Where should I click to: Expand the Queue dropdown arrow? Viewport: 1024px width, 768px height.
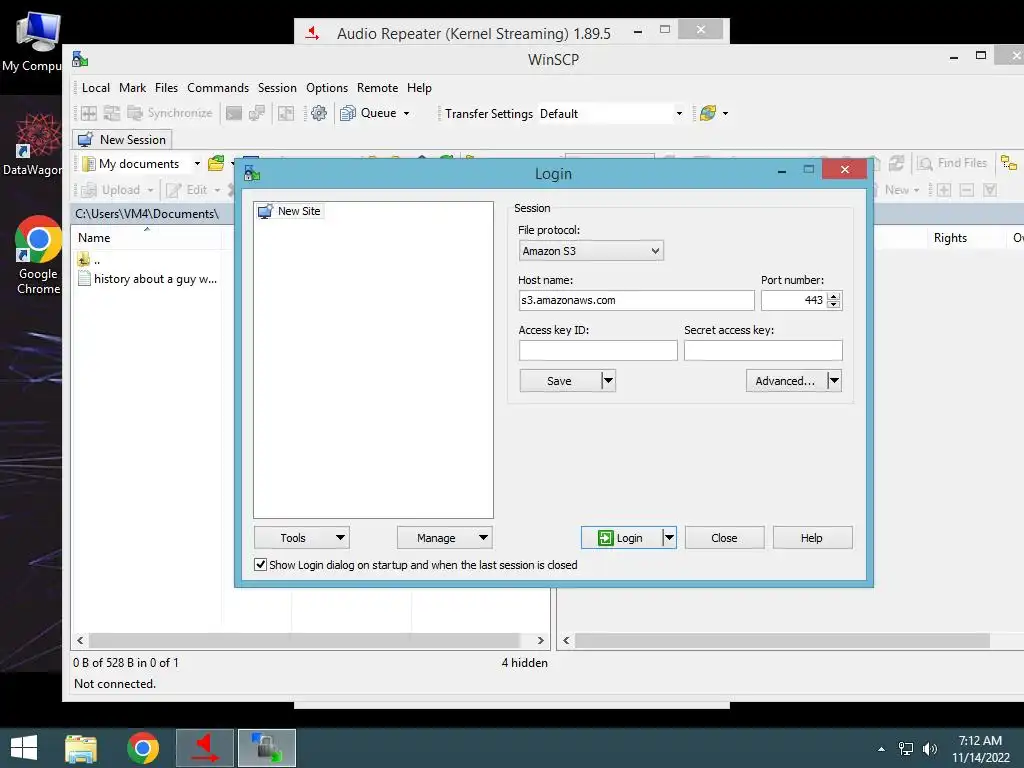(x=406, y=114)
